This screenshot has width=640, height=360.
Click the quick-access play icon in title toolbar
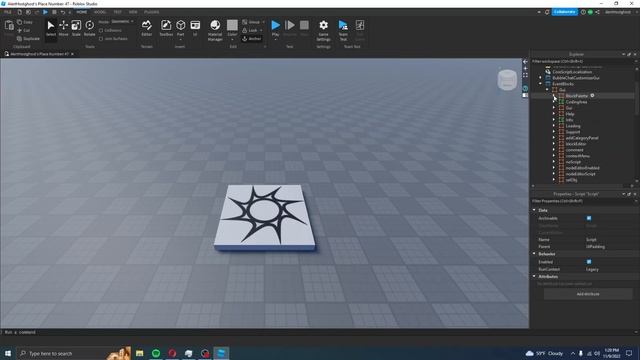coord(45,12)
